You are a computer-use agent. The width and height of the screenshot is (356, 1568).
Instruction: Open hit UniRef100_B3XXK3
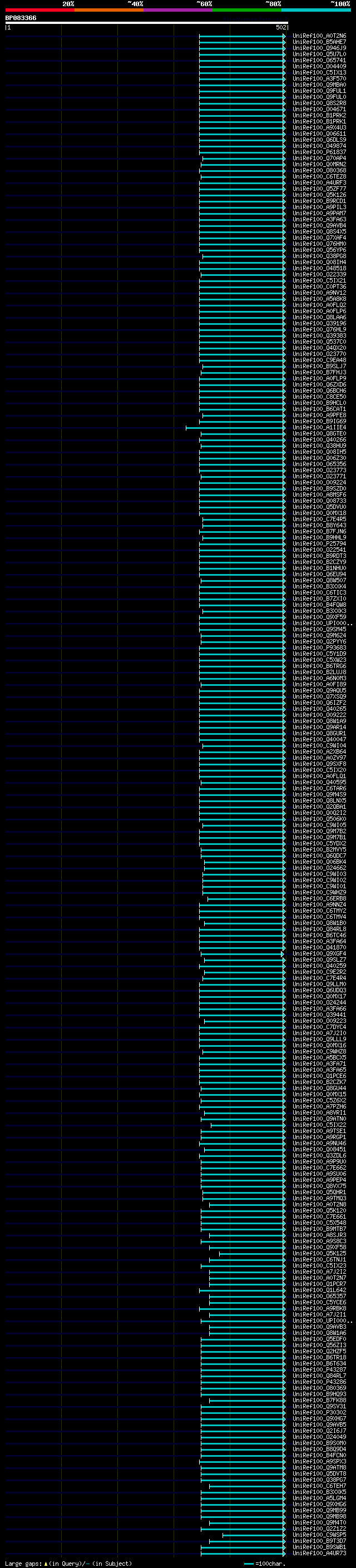pyautogui.click(x=319, y=611)
